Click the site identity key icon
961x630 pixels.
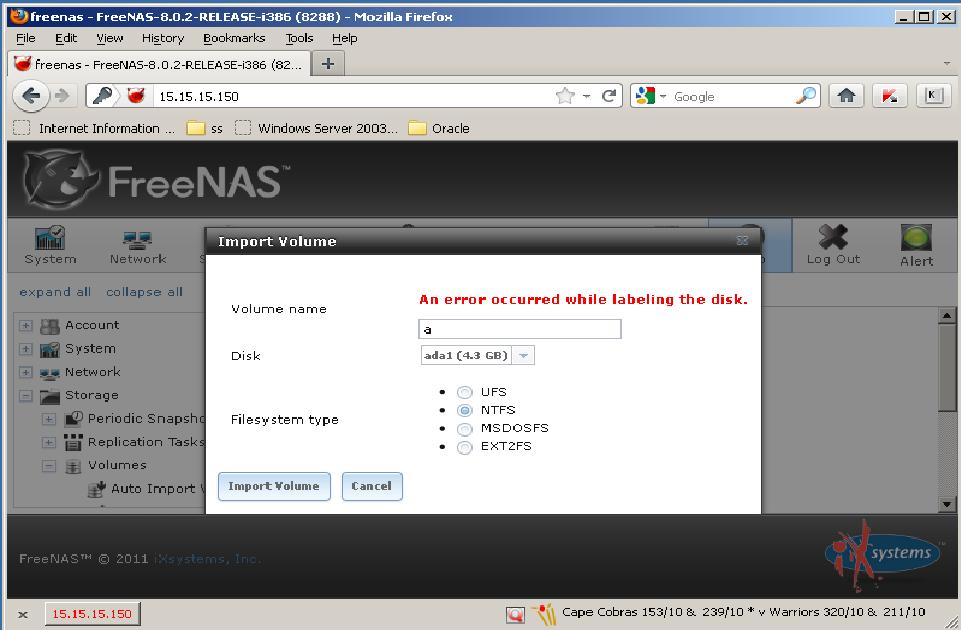pyautogui.click(x=102, y=96)
